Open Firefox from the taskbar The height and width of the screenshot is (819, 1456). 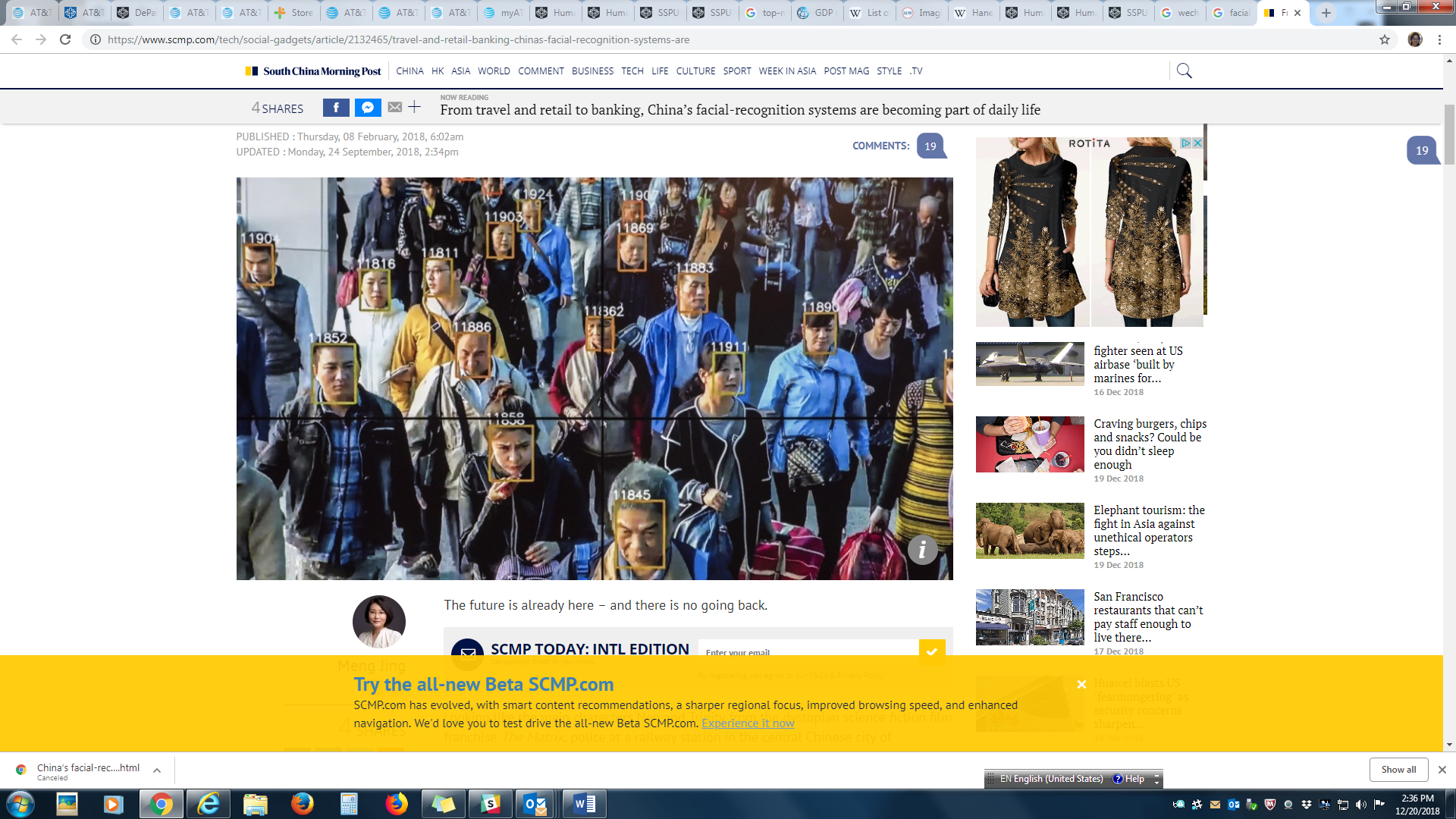[x=303, y=804]
